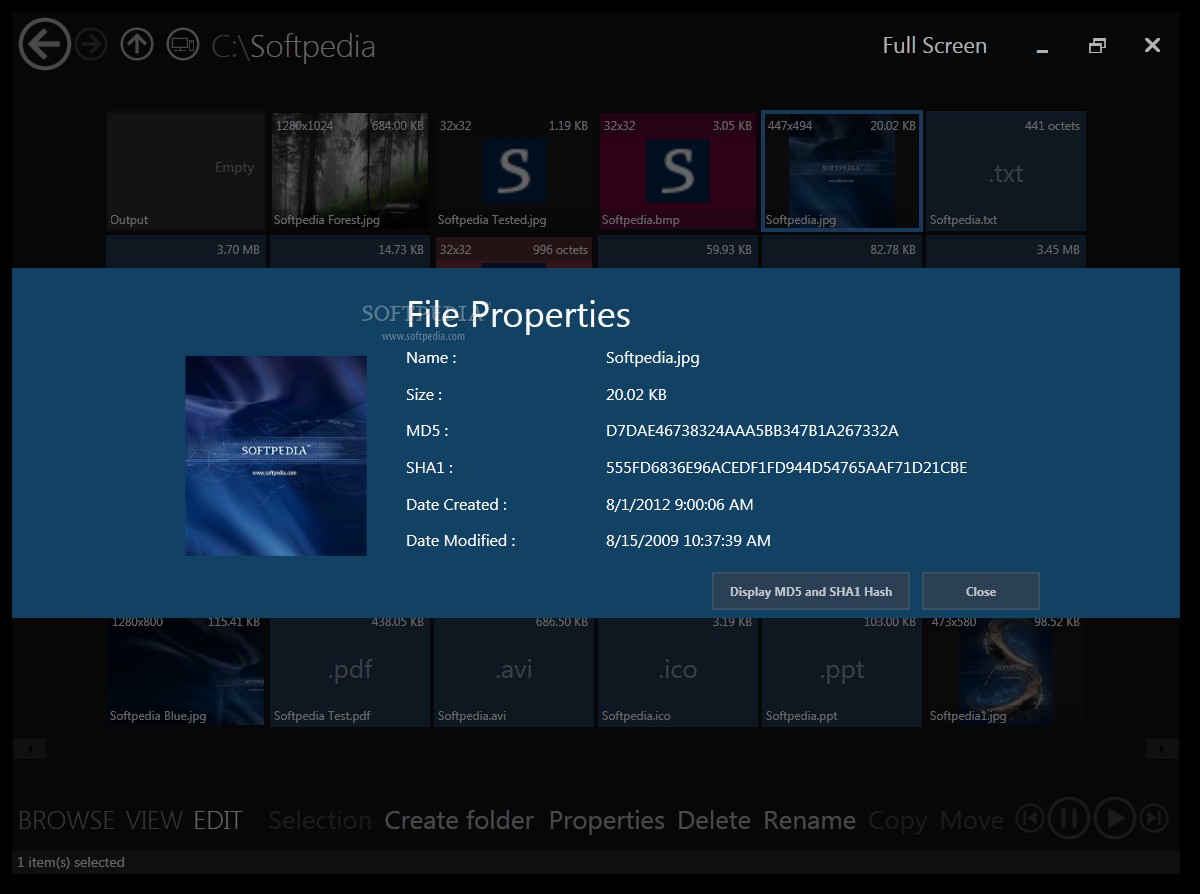Restore down the application window
The width and height of the screenshot is (1200, 894).
1097,46
